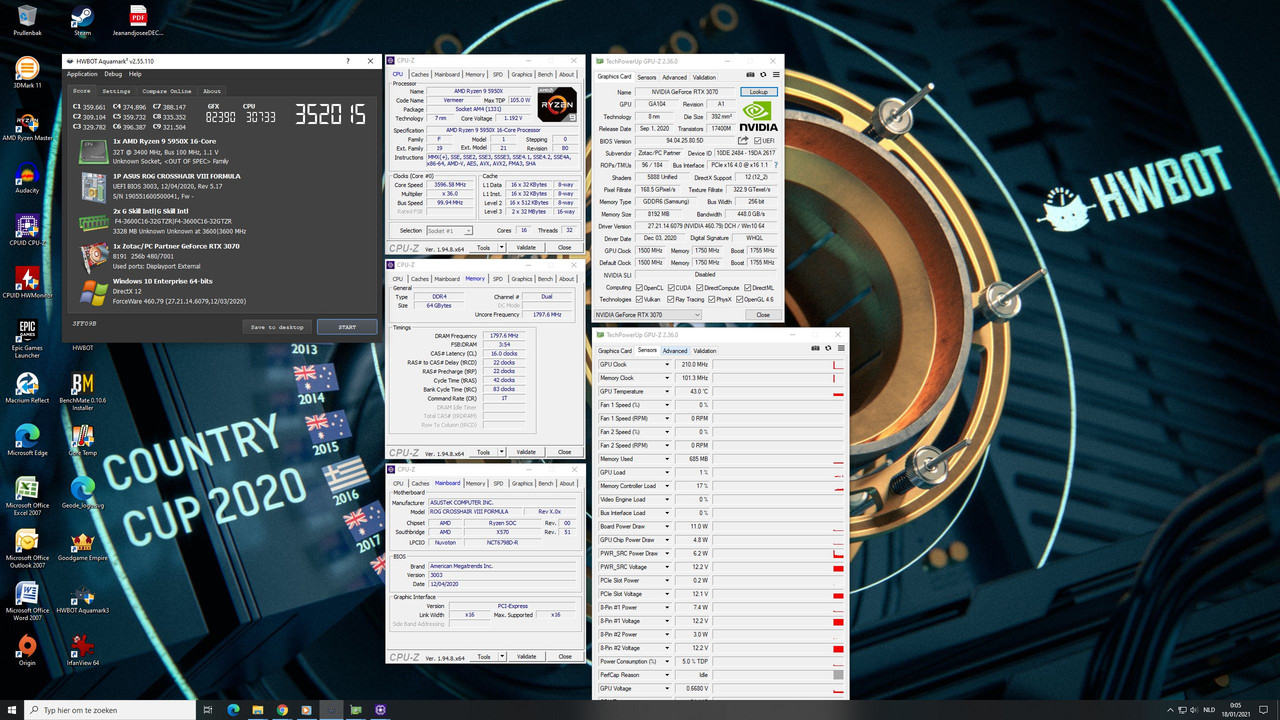Open Advanced tab in GPU-Z Graphics Card window

[x=675, y=77]
